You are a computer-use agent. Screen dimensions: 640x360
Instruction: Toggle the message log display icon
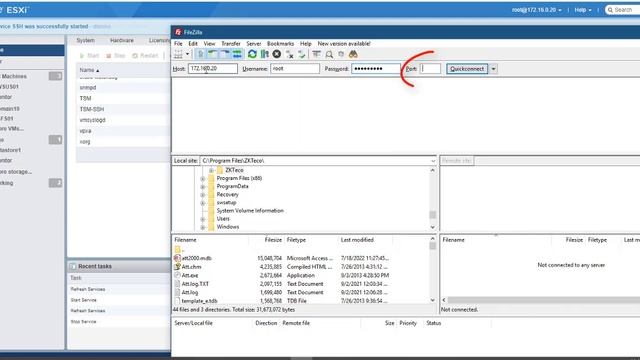[x=200, y=54]
